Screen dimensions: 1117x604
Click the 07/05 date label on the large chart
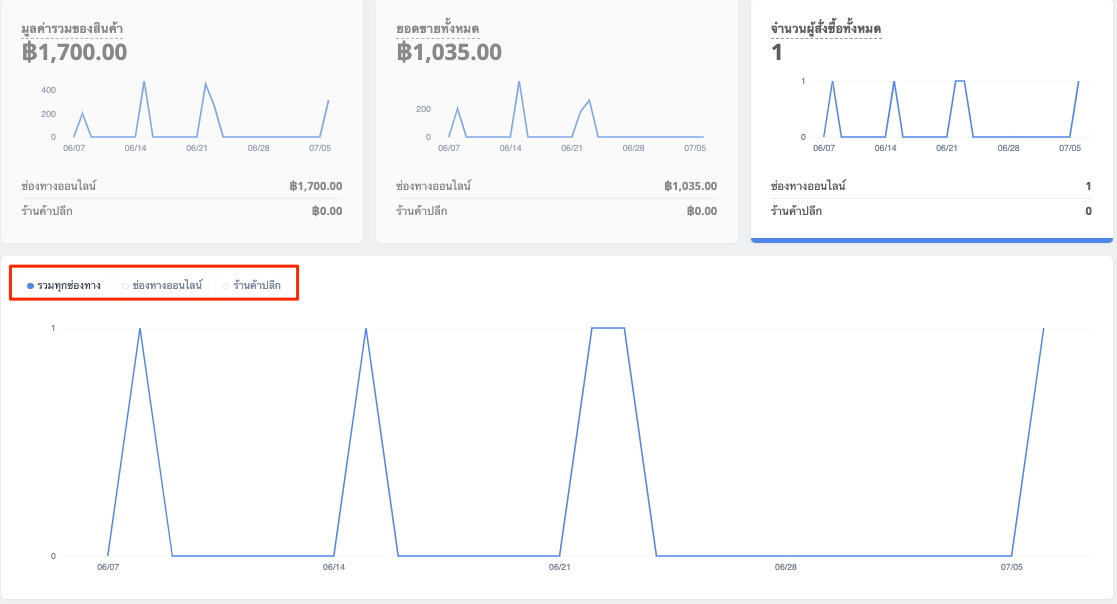1012,567
